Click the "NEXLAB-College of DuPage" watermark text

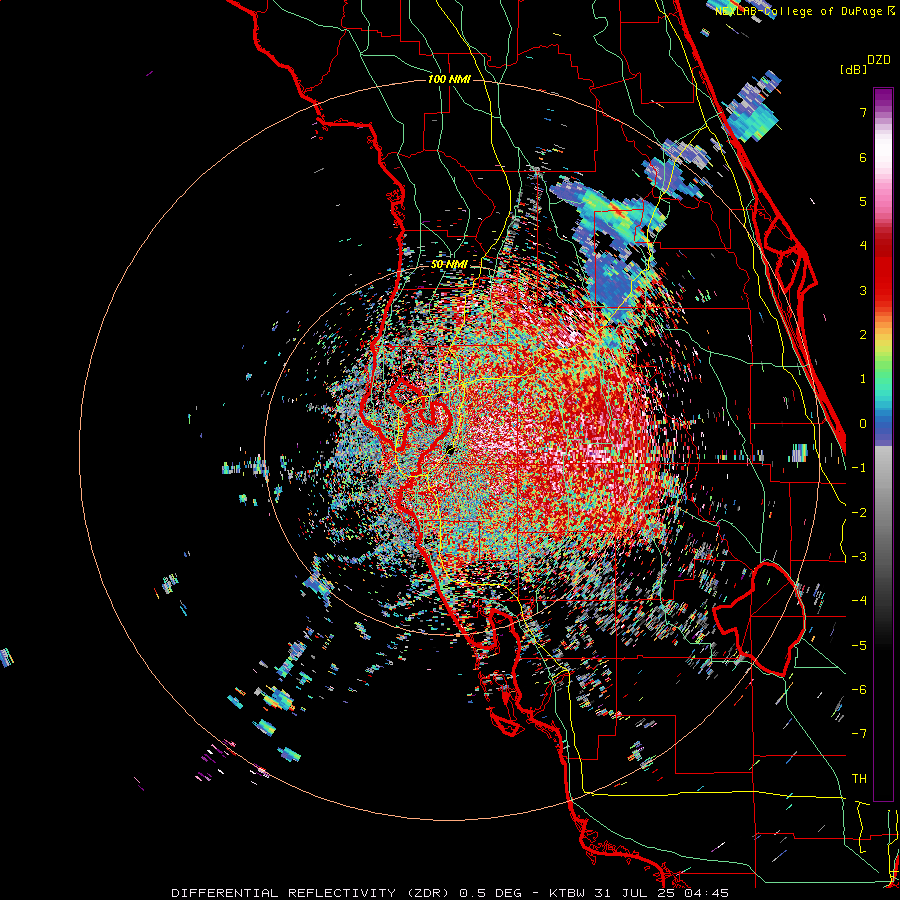point(800,11)
